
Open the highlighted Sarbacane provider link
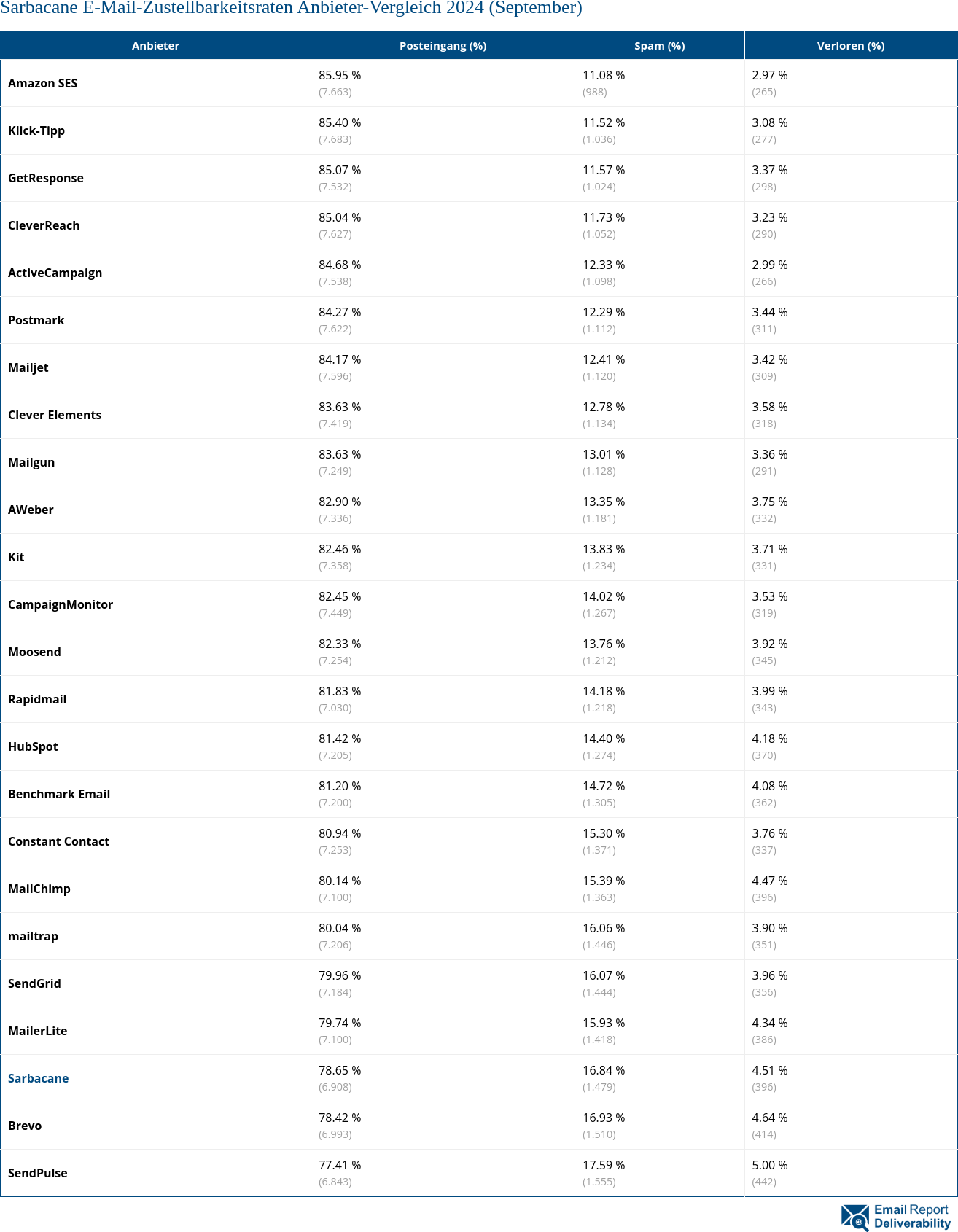tap(39, 1078)
